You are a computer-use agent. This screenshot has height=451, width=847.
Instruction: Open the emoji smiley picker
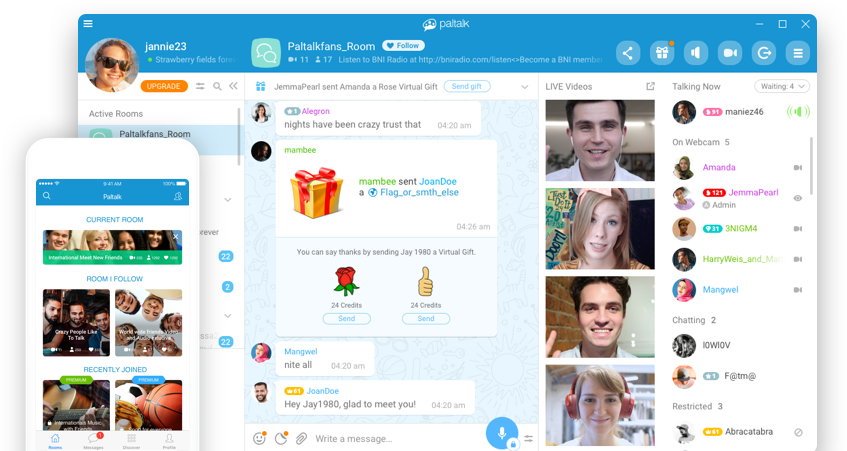pos(259,438)
